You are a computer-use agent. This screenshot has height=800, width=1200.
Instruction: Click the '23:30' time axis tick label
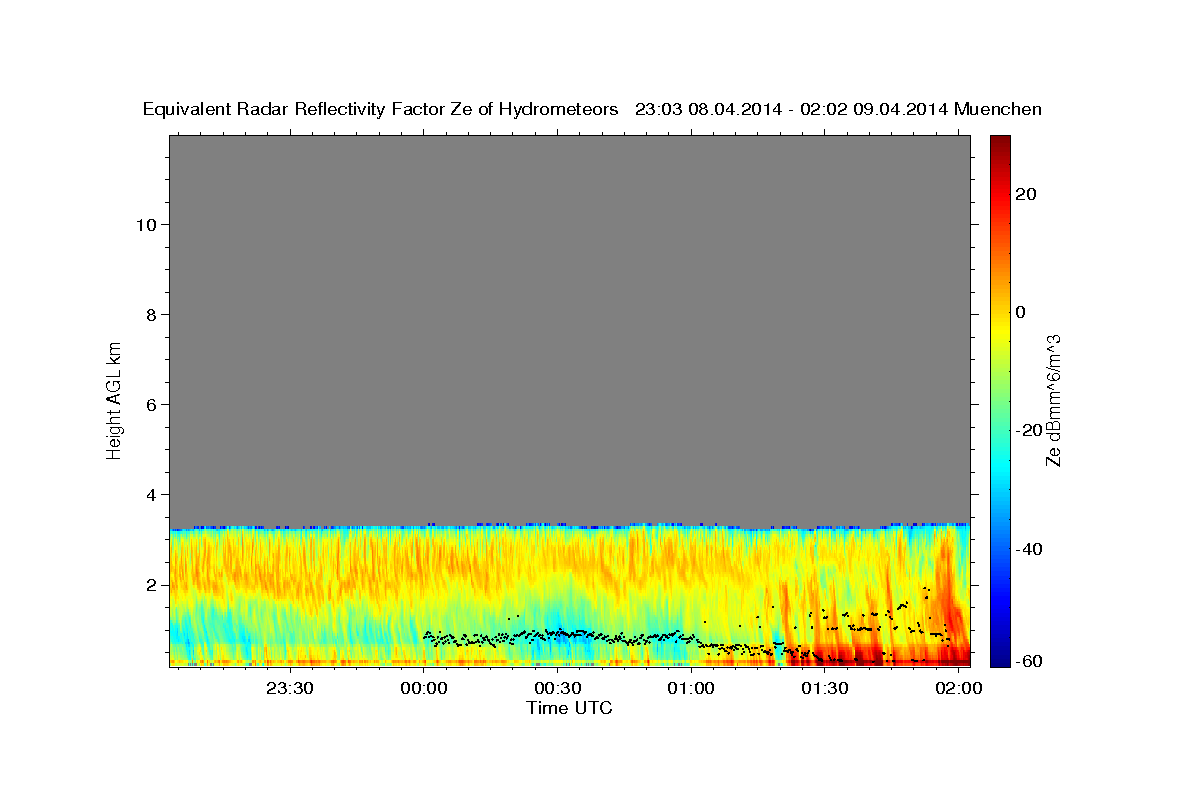tap(290, 688)
